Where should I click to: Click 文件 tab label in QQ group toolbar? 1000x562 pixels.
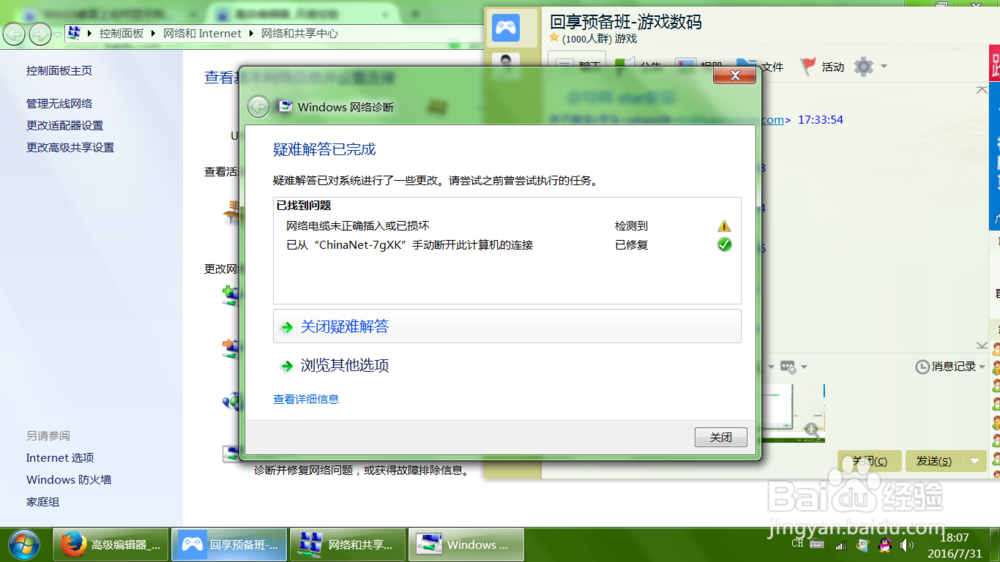[x=772, y=67]
